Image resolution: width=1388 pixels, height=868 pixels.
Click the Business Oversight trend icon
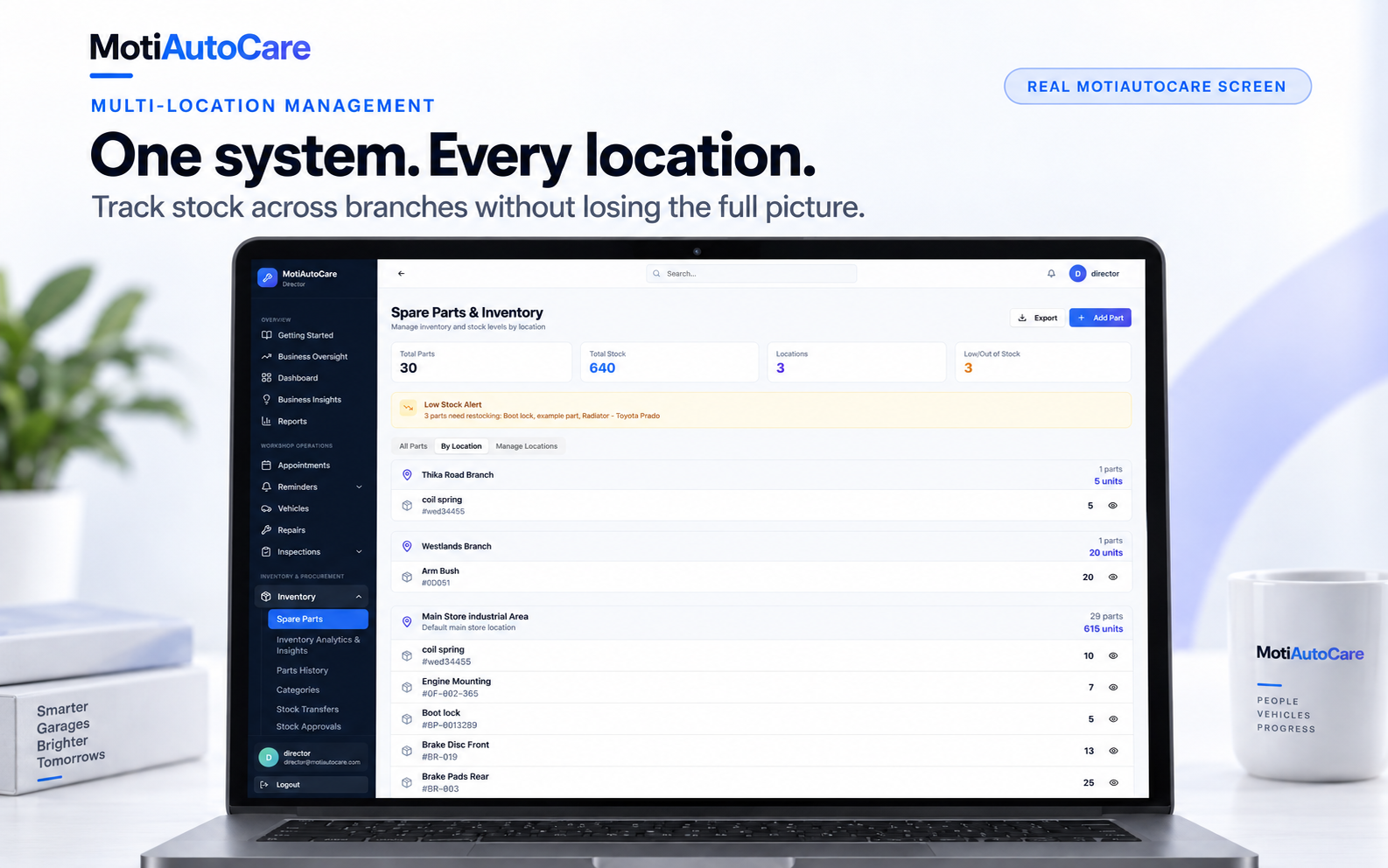(x=266, y=356)
